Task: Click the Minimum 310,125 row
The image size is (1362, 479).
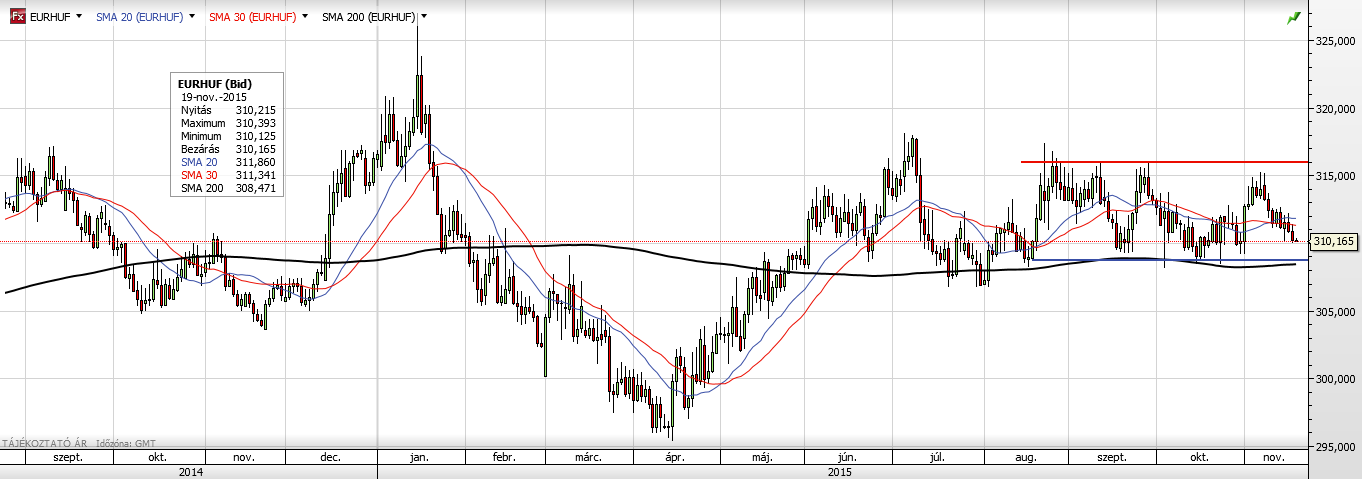Action: [x=228, y=135]
